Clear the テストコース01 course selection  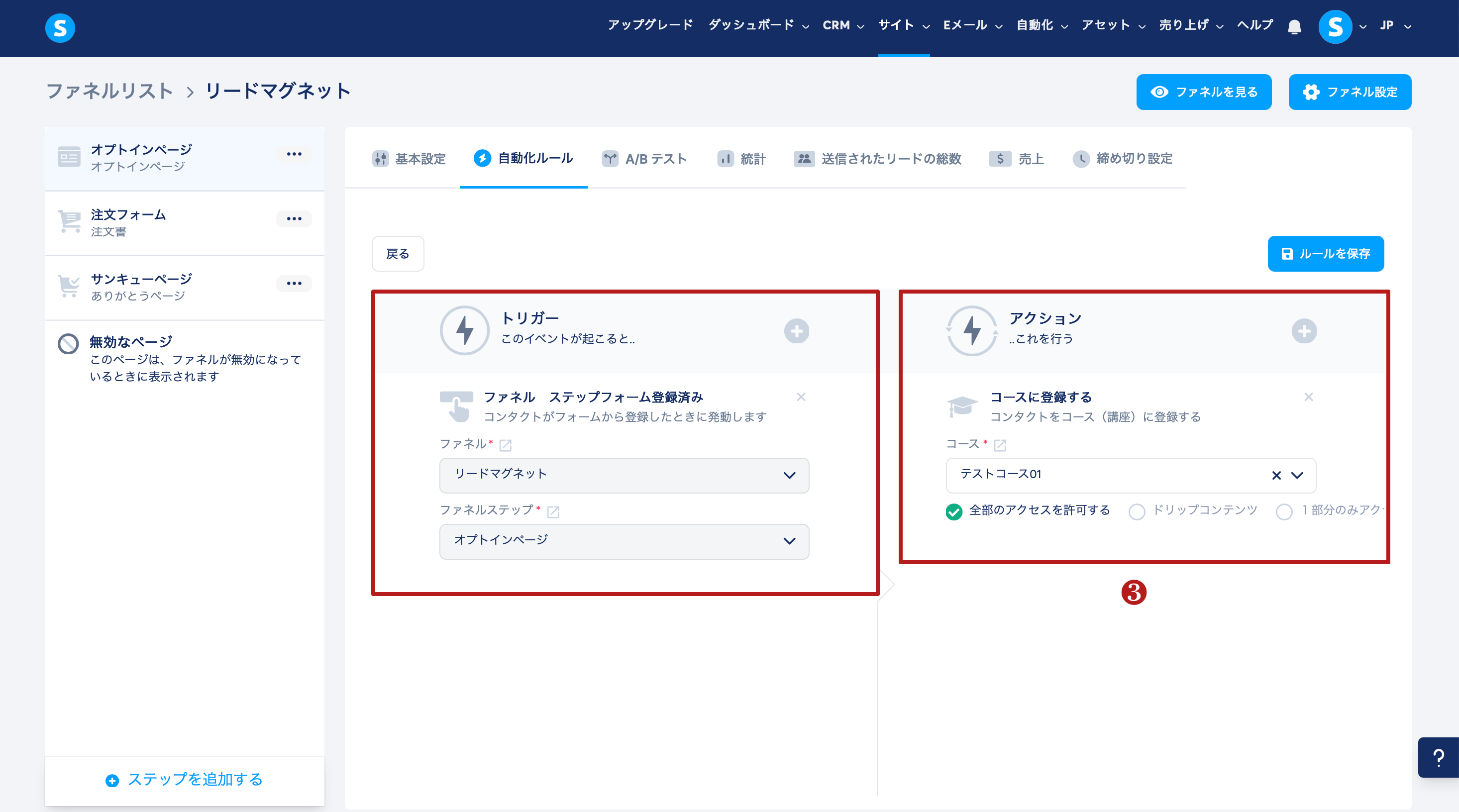coord(1276,476)
